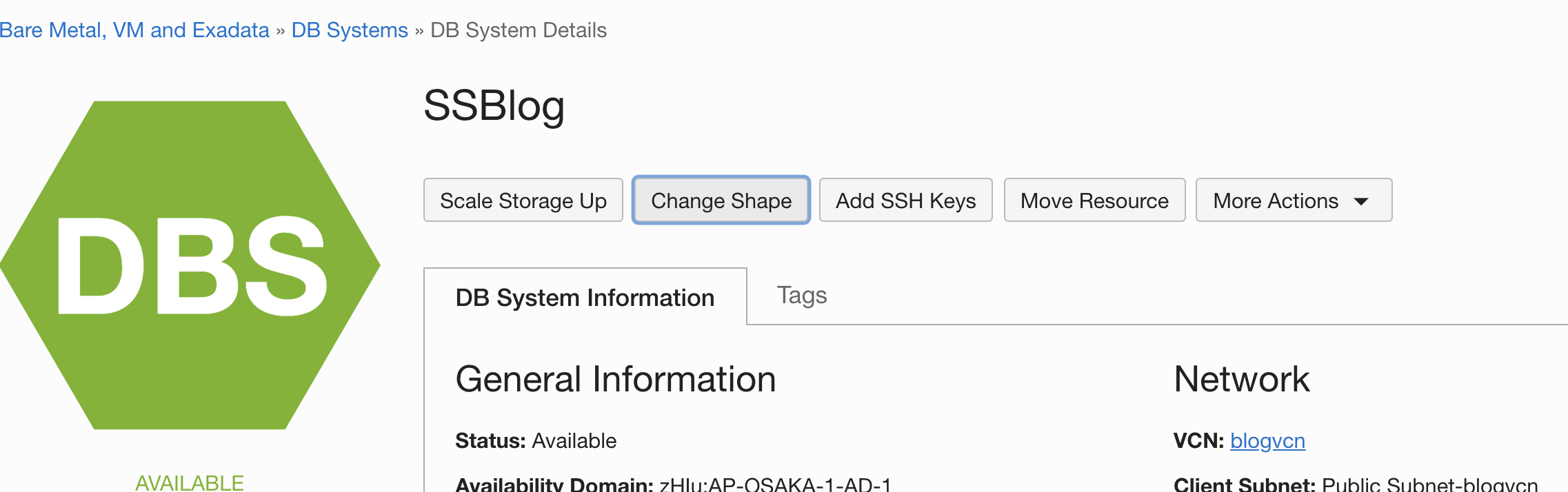
Task: Navigate to DB Systems breadcrumb link
Action: click(350, 30)
